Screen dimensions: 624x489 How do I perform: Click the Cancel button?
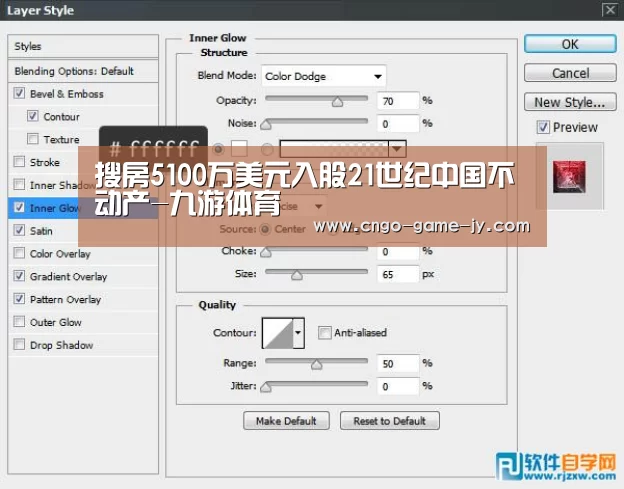(x=570, y=73)
